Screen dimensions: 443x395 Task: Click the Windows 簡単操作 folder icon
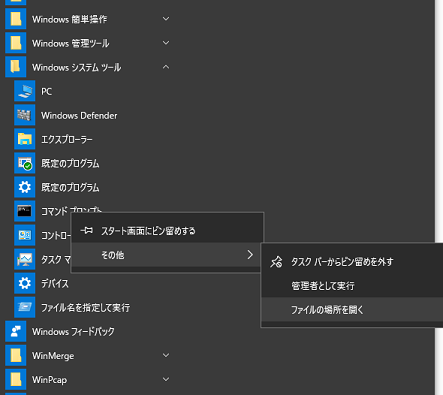coord(16,19)
